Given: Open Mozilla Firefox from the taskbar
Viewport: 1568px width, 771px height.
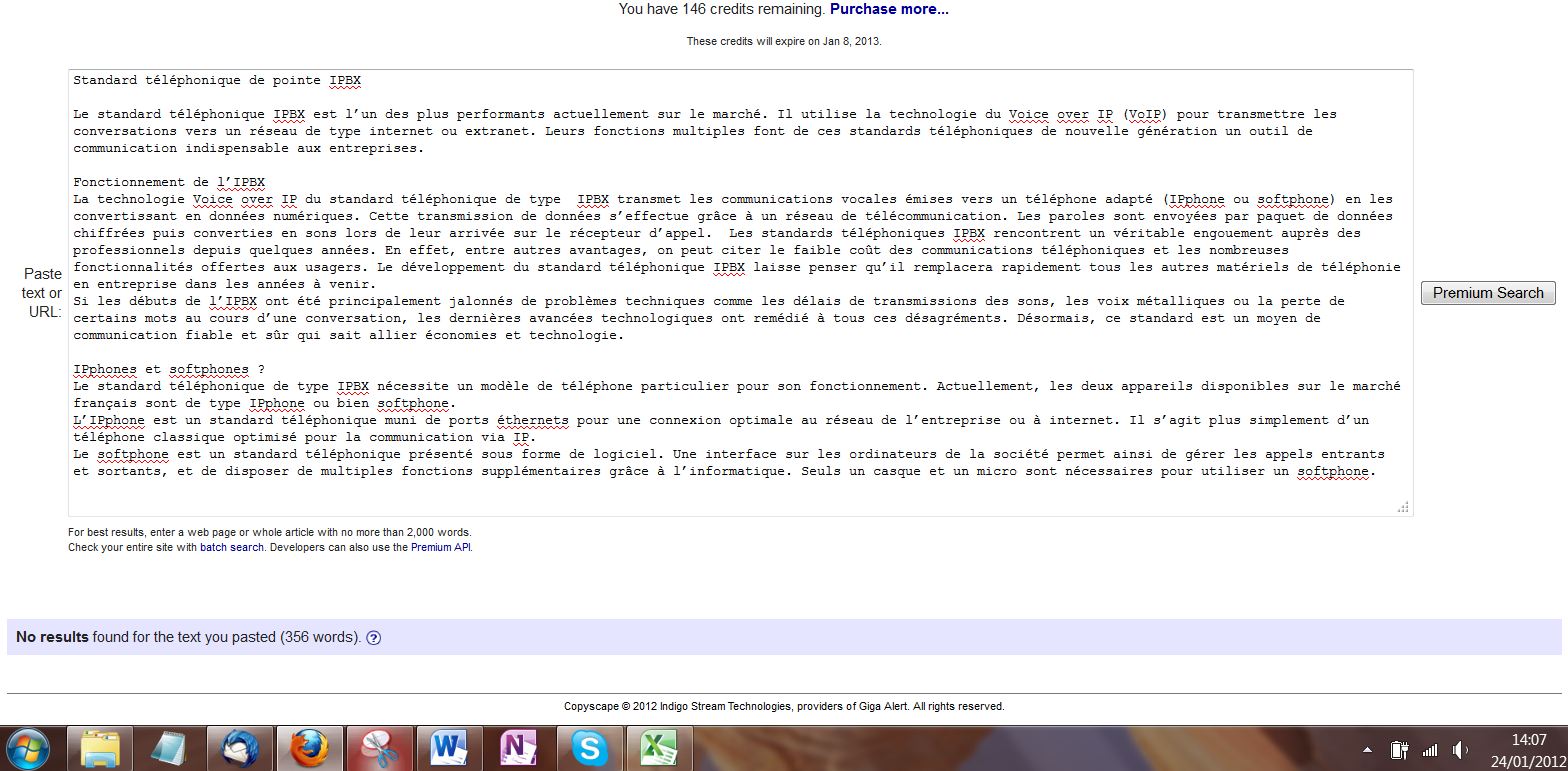Looking at the screenshot, I should tap(309, 748).
